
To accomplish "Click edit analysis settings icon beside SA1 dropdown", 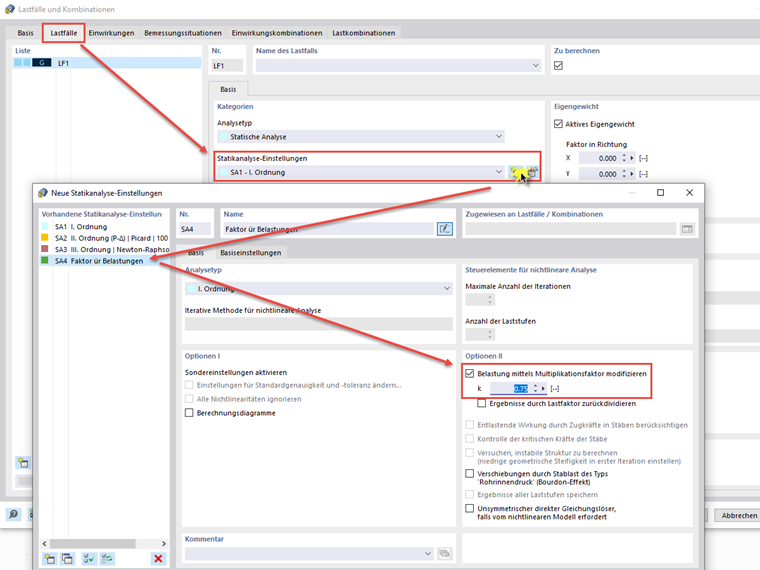I will tap(532, 172).
